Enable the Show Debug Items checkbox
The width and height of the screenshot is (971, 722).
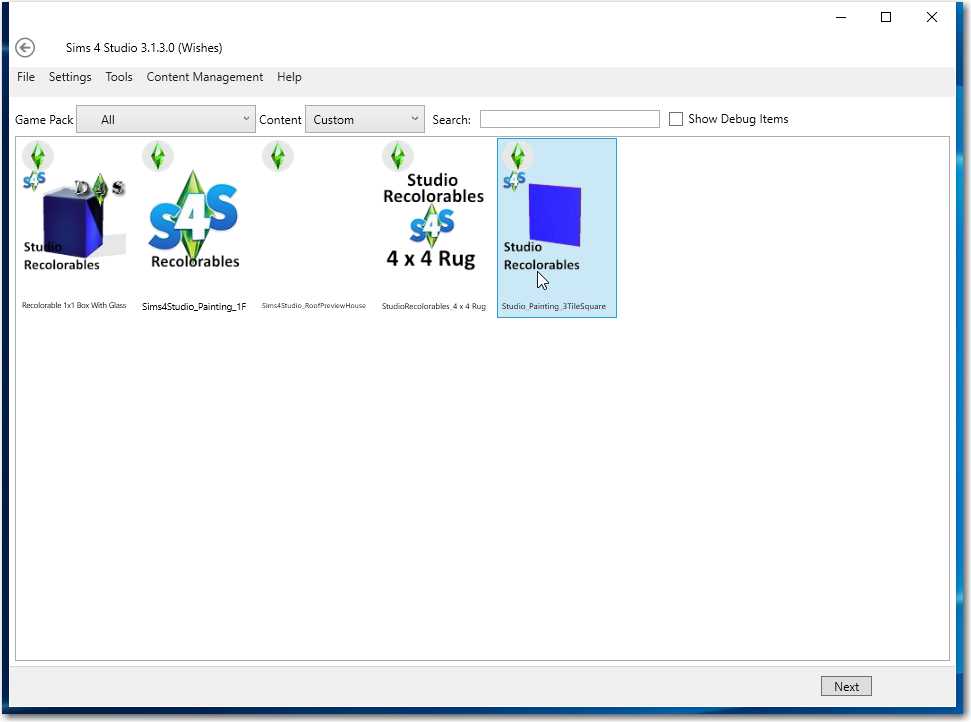pyautogui.click(x=676, y=119)
